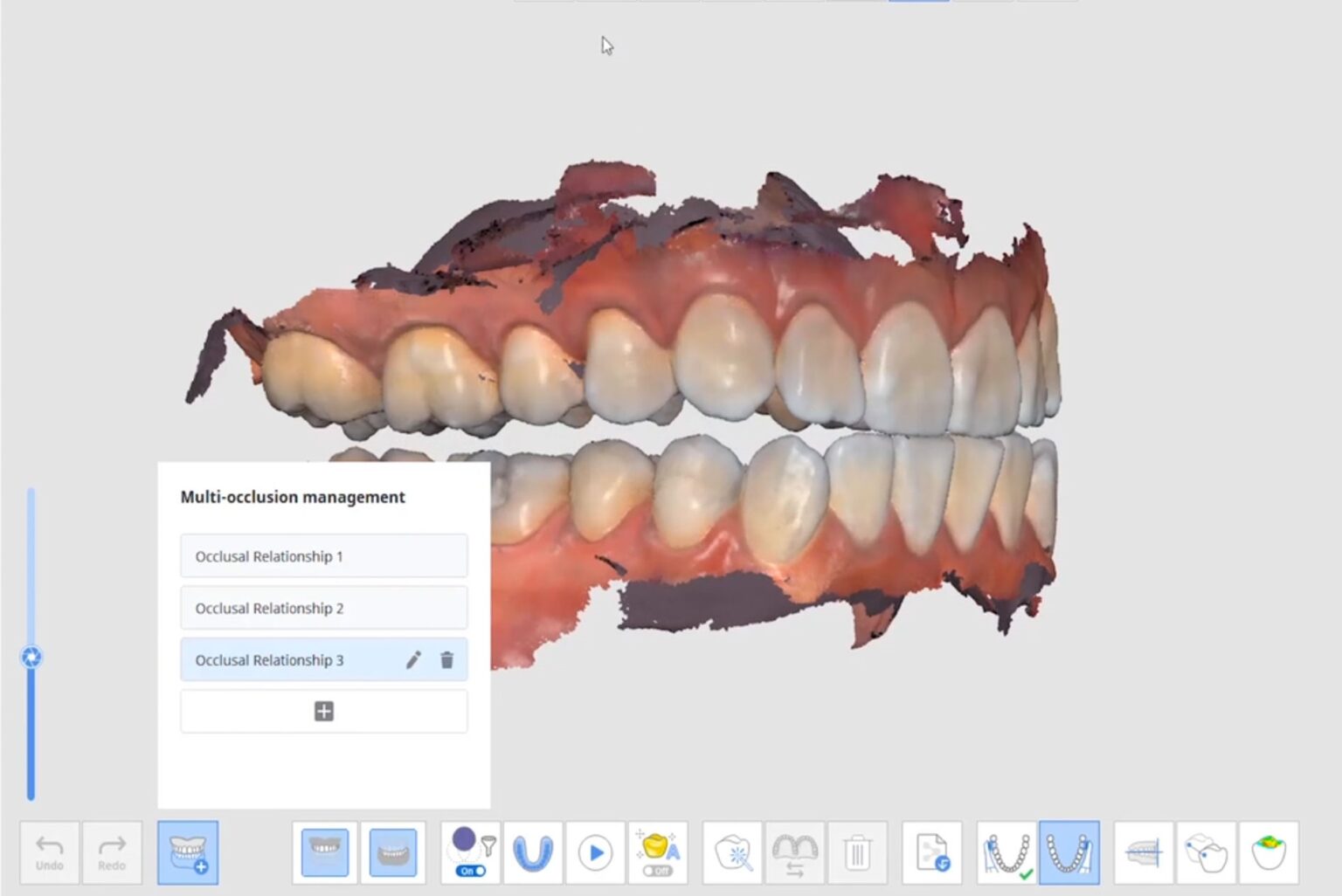This screenshot has width=1342, height=896.
Task: Select the blue arch tray icon
Action: (533, 852)
